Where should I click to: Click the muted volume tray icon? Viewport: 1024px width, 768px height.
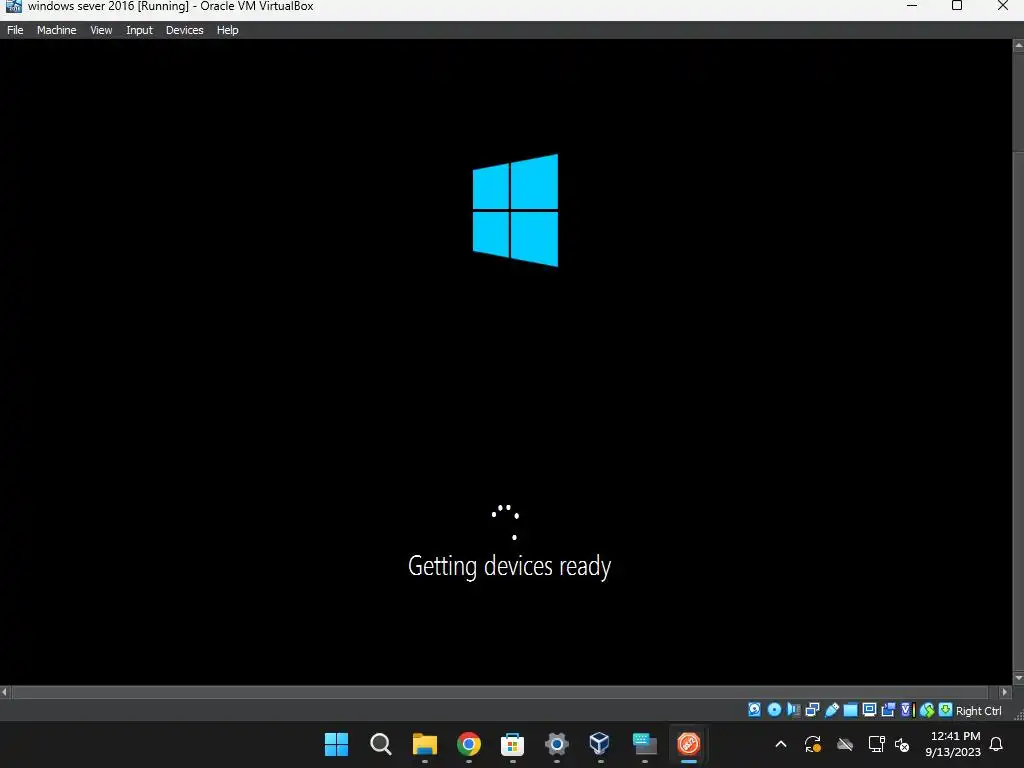click(902, 744)
